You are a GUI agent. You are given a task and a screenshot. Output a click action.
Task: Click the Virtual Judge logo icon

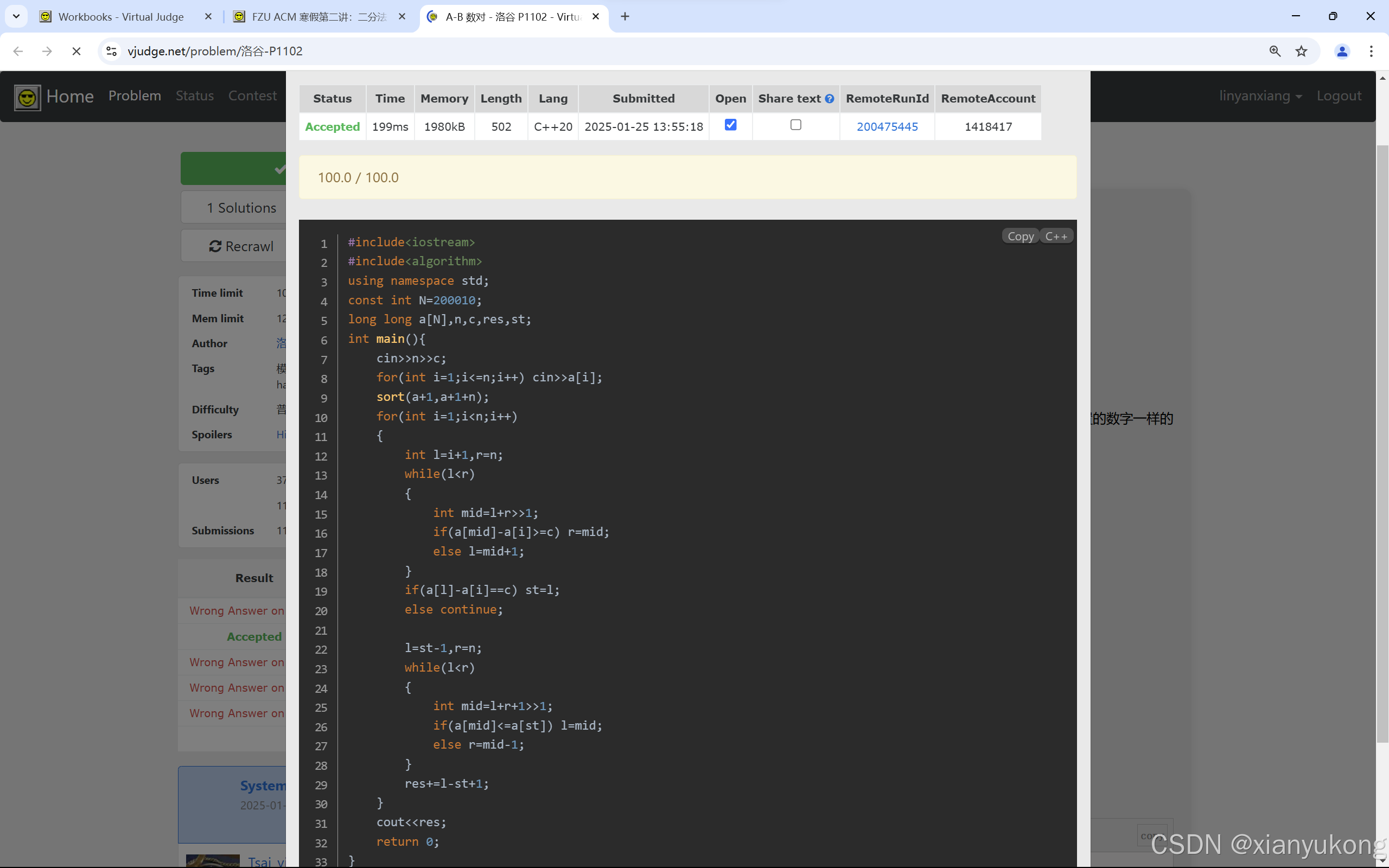(x=27, y=97)
